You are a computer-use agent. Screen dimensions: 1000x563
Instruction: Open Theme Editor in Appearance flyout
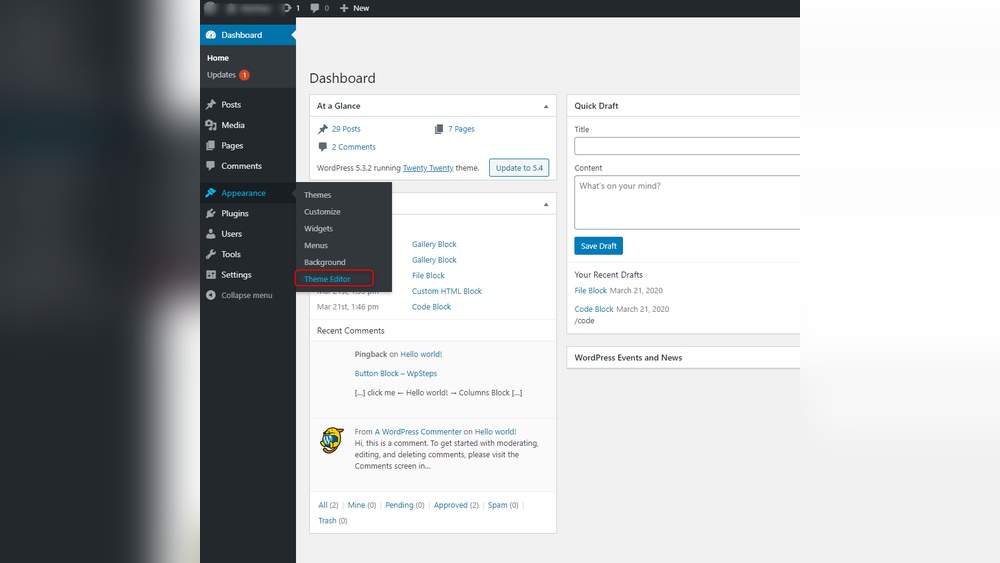tap(327, 279)
